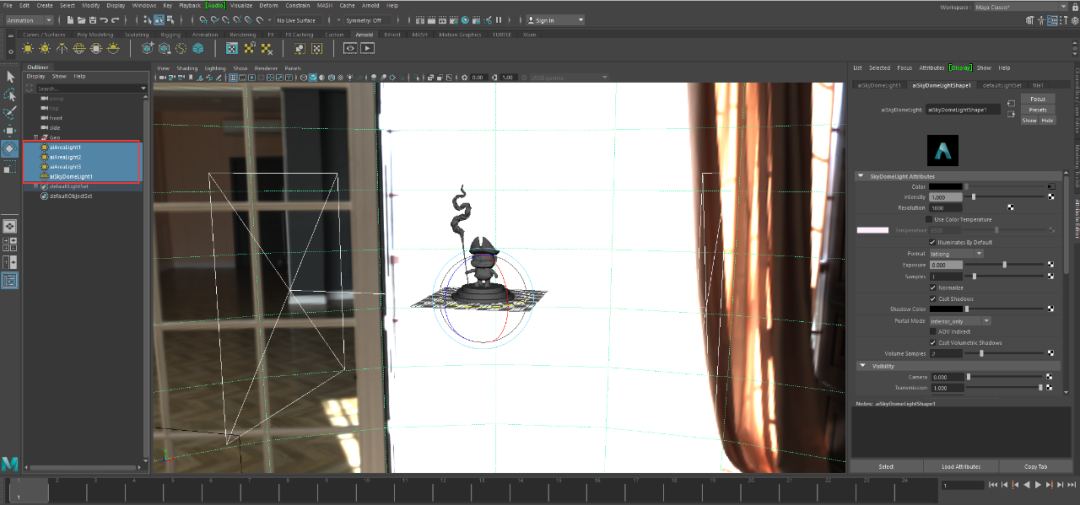Create an Arnold physical sky from the shelf

[x=114, y=48]
